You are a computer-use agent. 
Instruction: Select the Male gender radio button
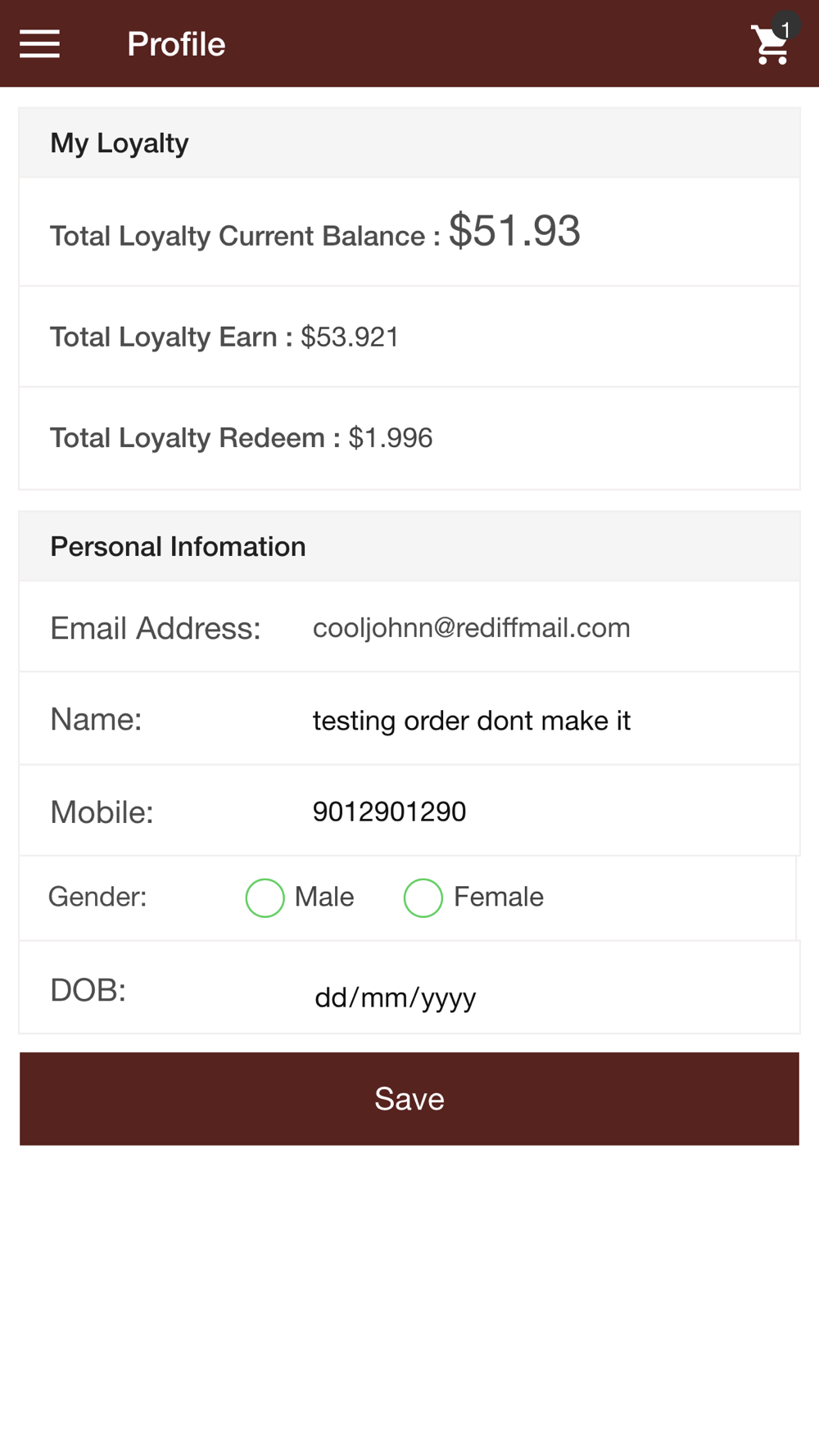[x=265, y=898]
